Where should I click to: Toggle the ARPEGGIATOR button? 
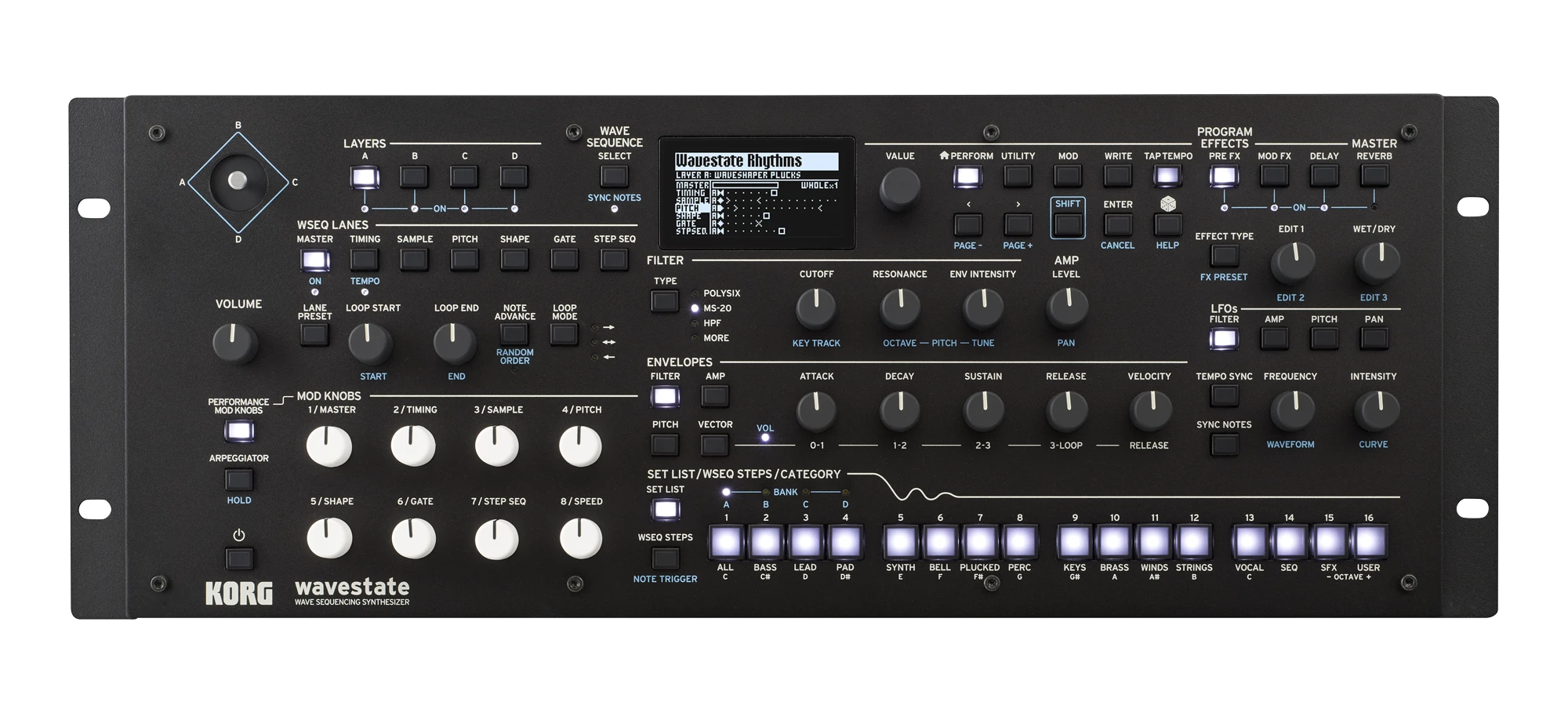tap(238, 479)
